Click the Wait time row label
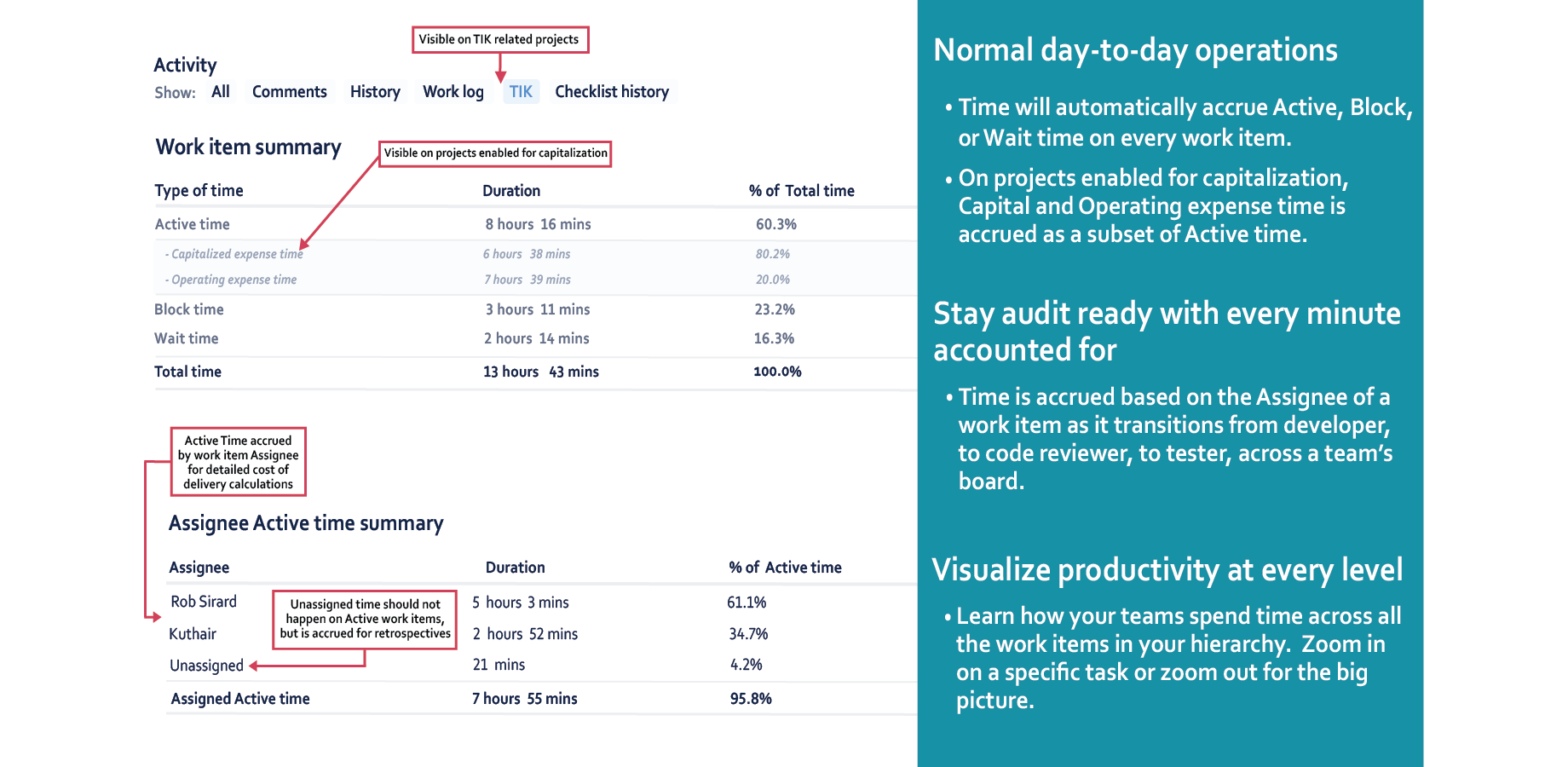Viewport: 1568px width, 767px height. (x=187, y=338)
